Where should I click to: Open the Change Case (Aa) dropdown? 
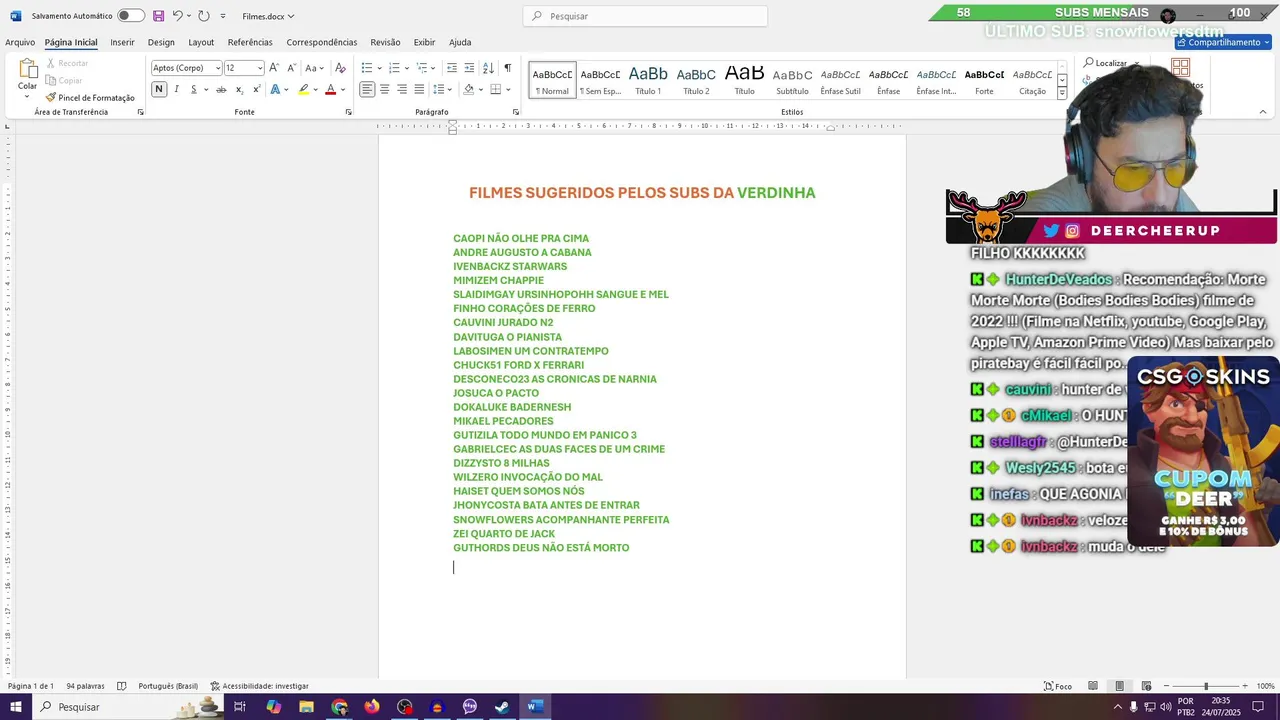(x=314, y=68)
